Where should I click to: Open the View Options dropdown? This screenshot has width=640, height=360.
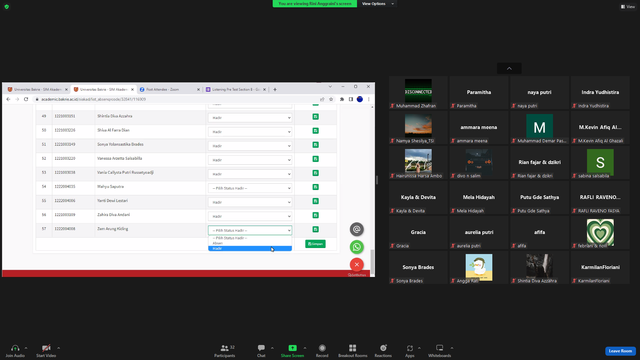[378, 4]
